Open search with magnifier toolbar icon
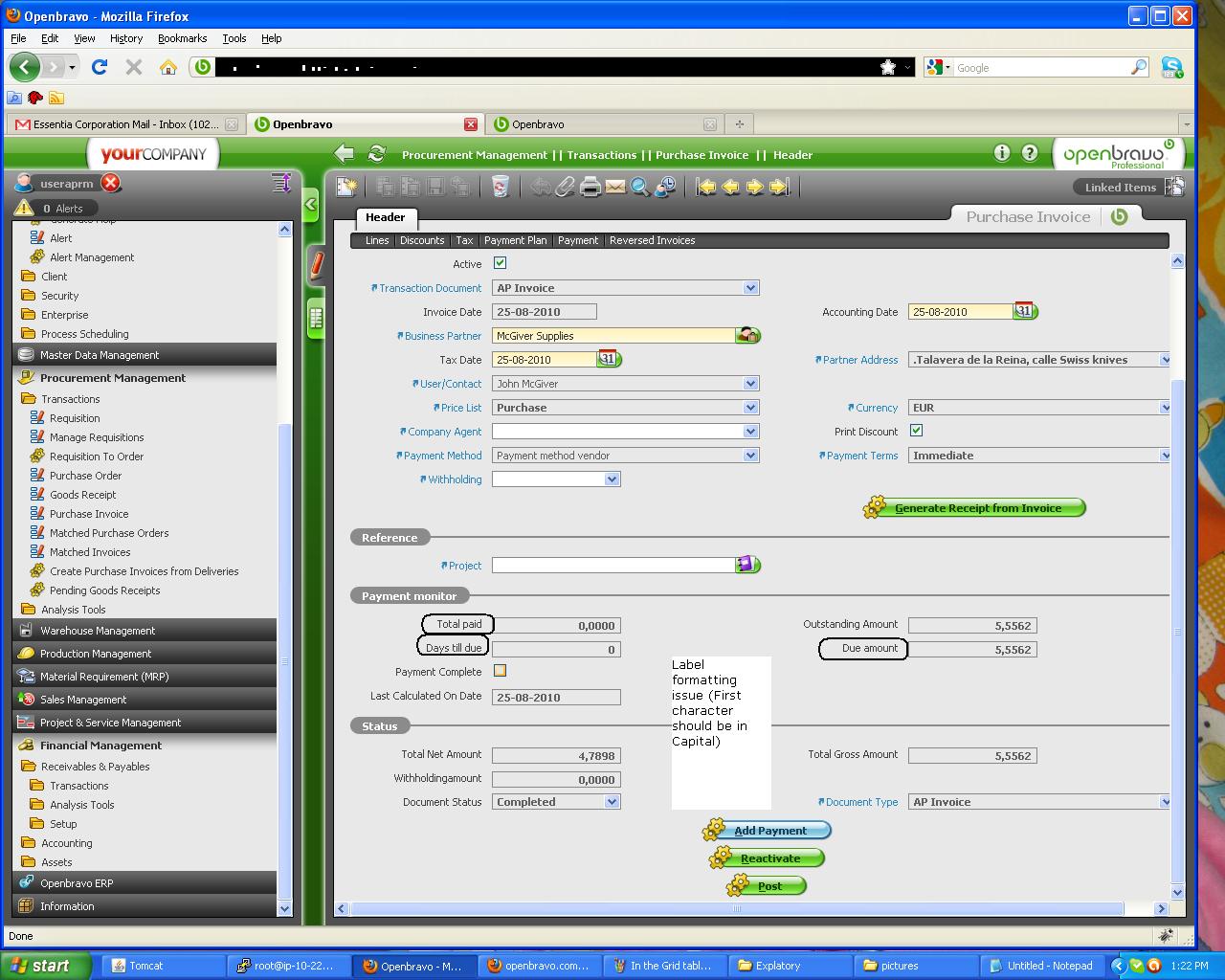1225x980 pixels. tap(640, 187)
